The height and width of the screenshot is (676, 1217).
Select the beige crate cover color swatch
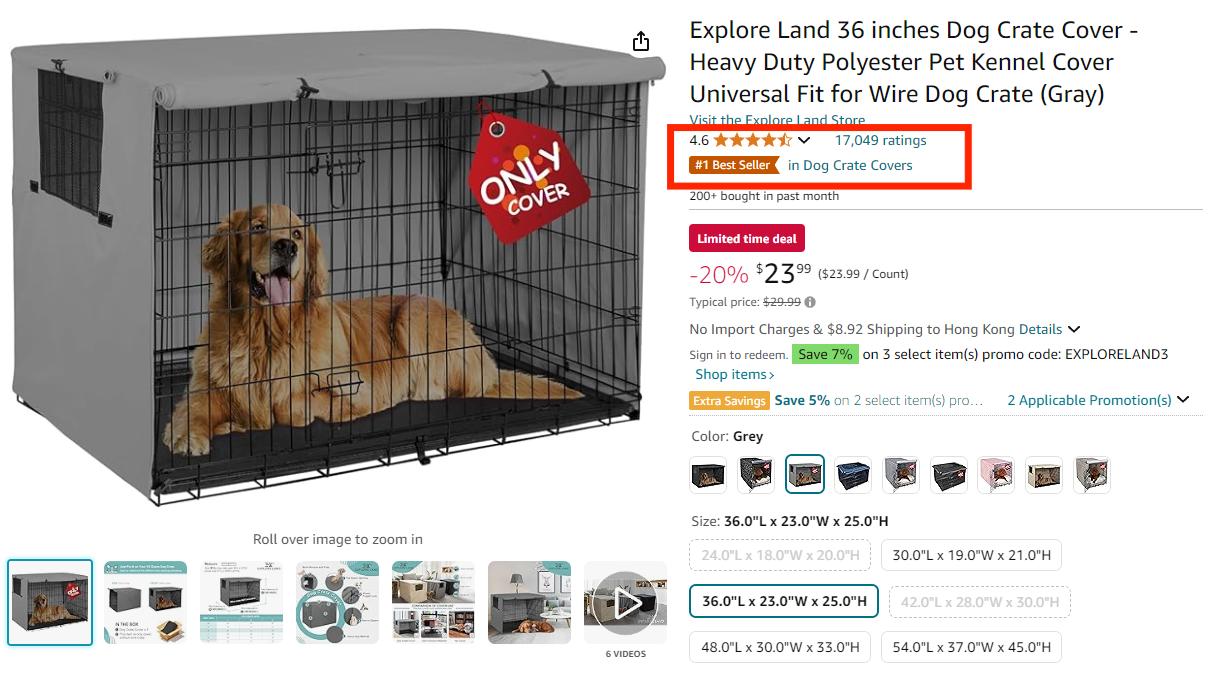point(1044,474)
